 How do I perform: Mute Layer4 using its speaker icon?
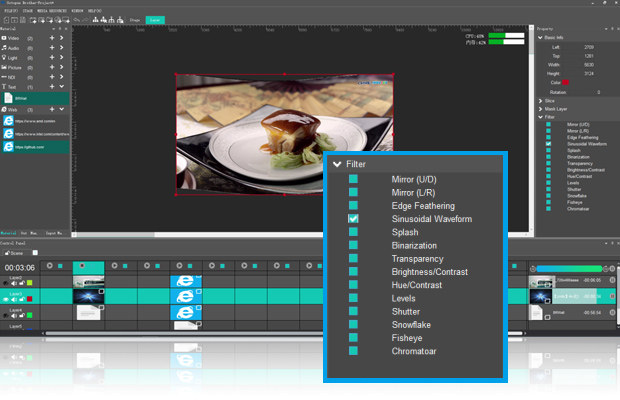pos(14,315)
